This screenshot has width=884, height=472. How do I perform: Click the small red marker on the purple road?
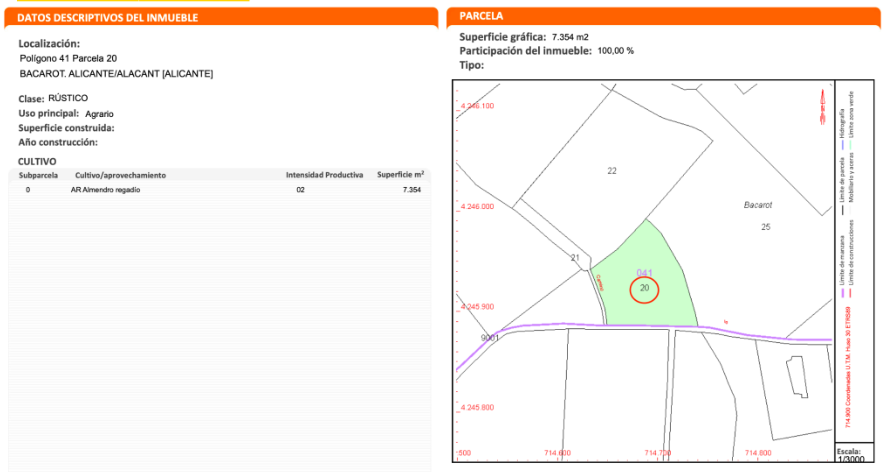[x=725, y=322]
